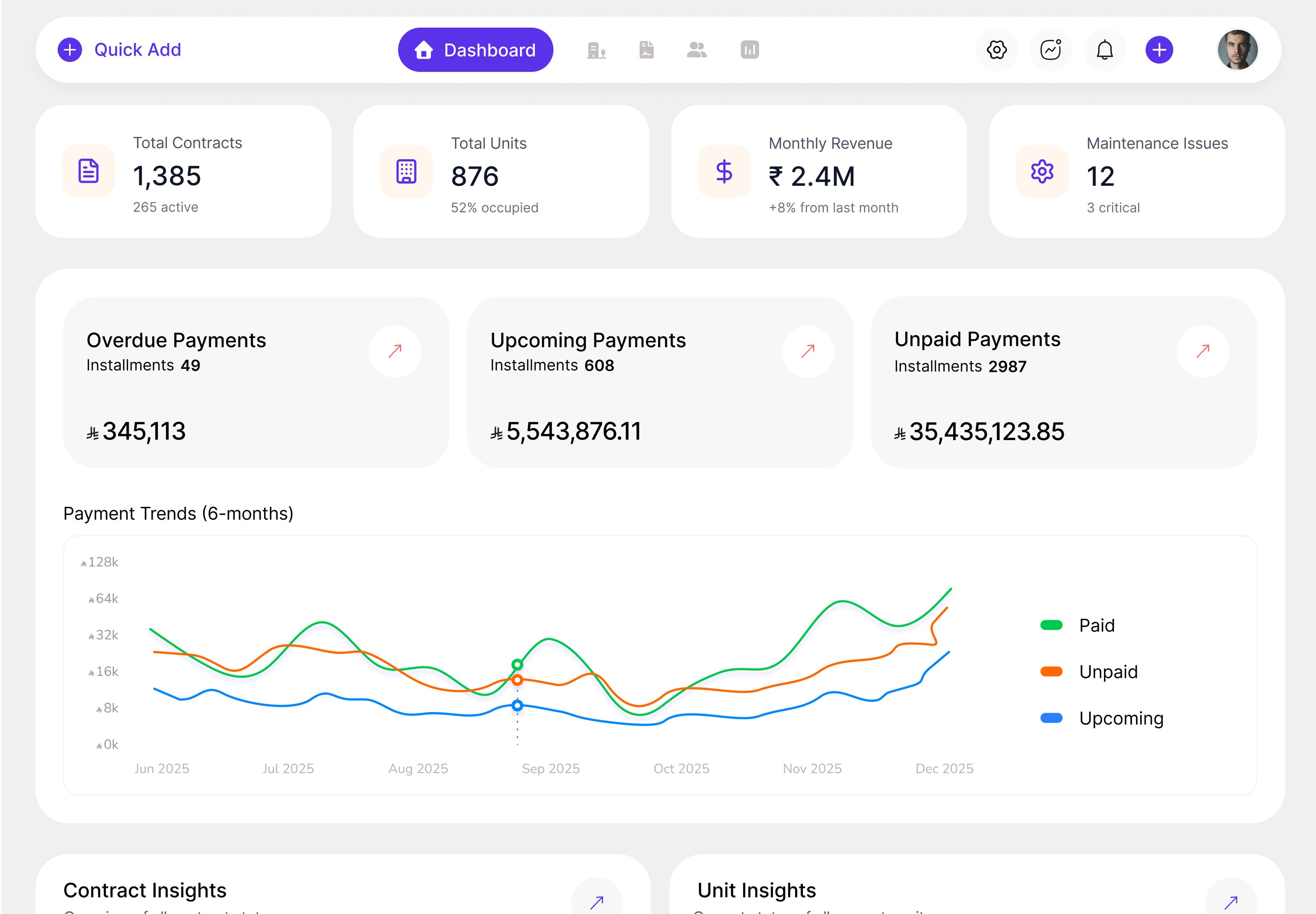
Task: Open the reports chart nav icon
Action: pos(749,50)
